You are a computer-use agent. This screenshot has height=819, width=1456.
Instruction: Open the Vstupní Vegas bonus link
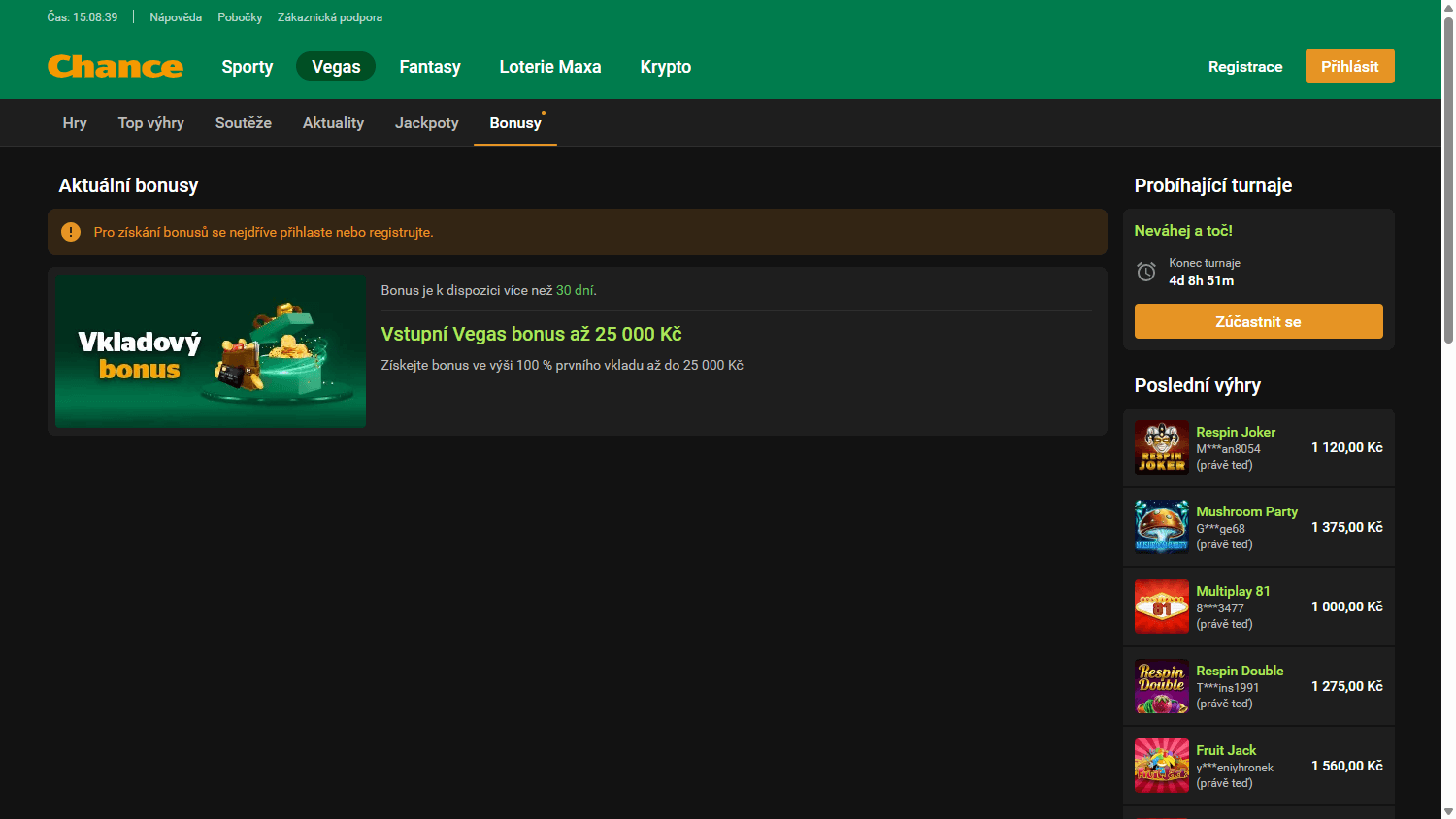[x=531, y=334]
